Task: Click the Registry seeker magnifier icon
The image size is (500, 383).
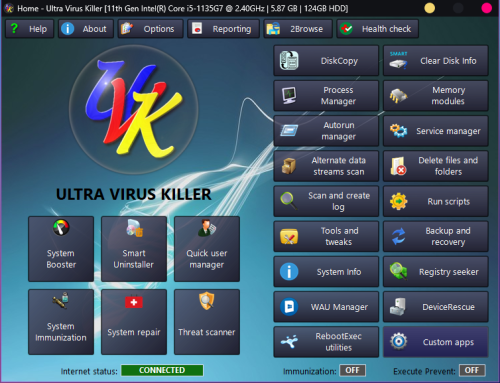Action: (x=399, y=271)
